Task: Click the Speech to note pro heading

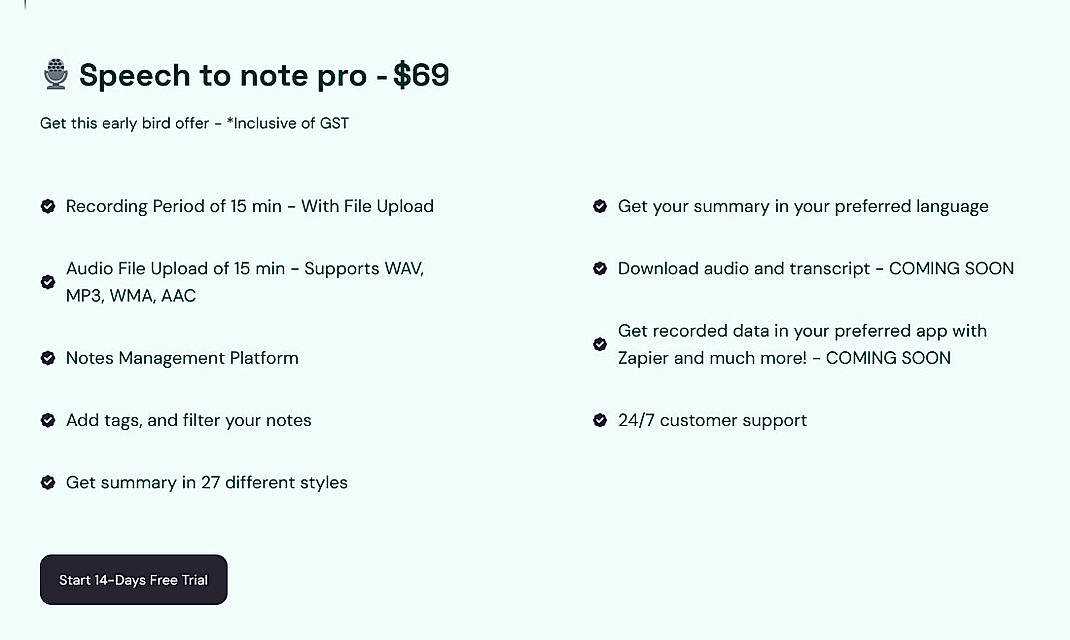Action: click(x=235, y=75)
